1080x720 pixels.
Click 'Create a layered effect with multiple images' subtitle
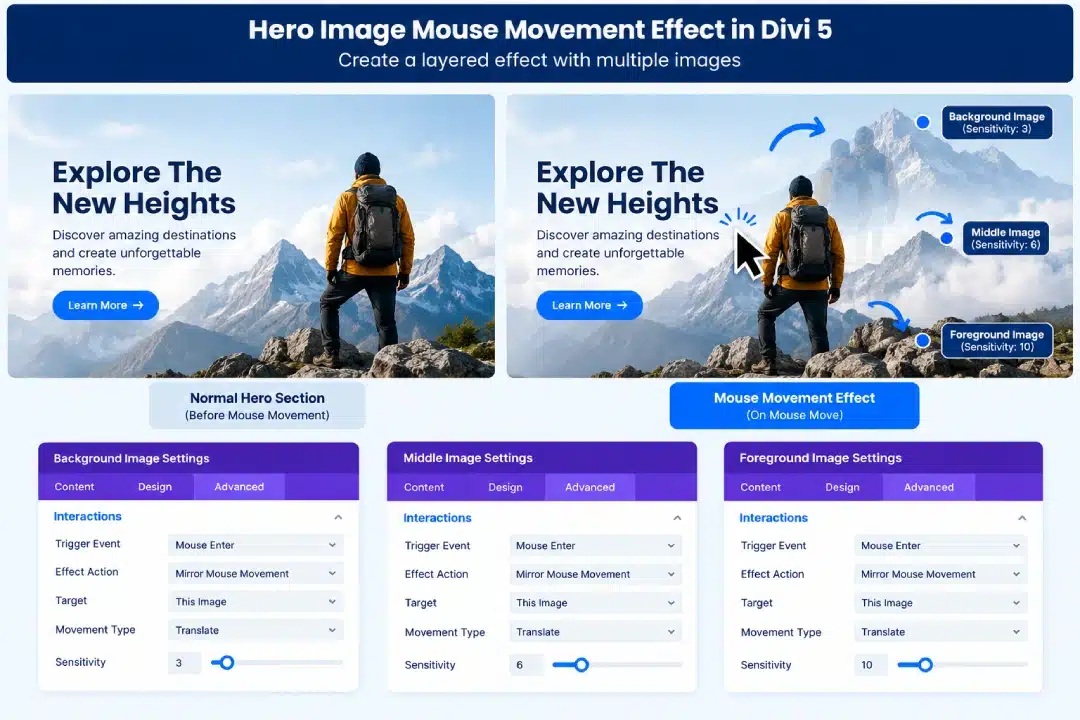539,61
